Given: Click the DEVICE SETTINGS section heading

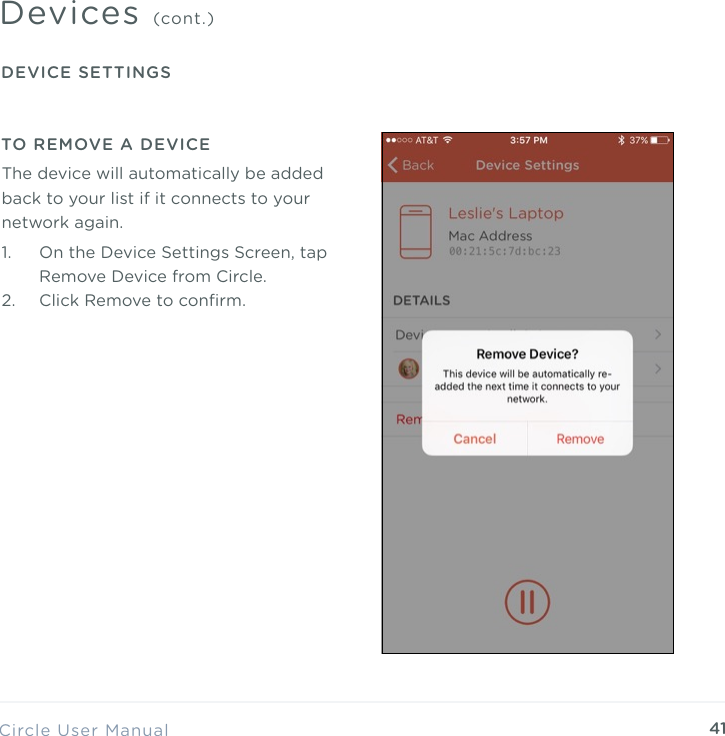Looking at the screenshot, I should tap(86, 72).
